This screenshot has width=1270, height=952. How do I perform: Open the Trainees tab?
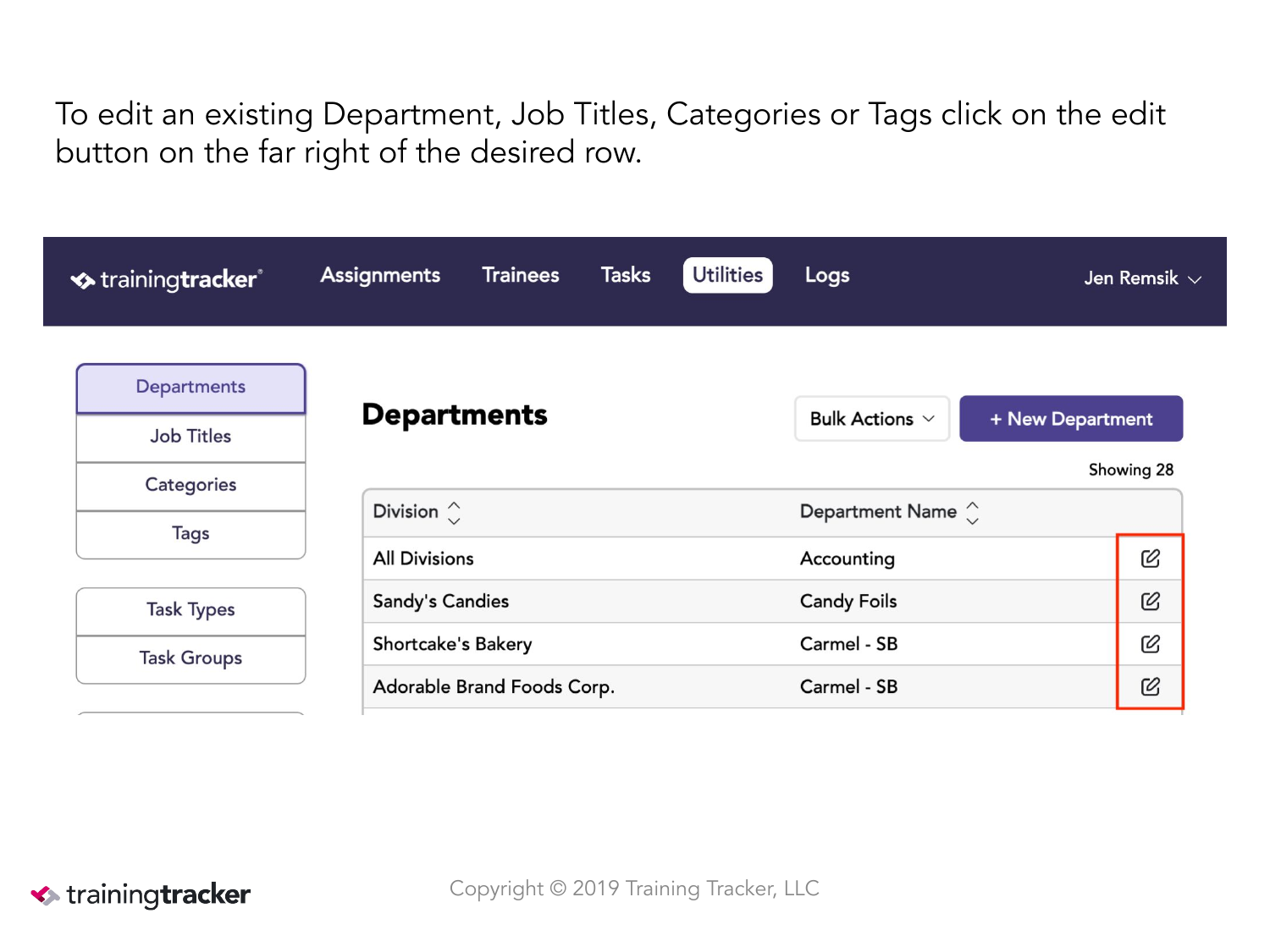pos(521,275)
